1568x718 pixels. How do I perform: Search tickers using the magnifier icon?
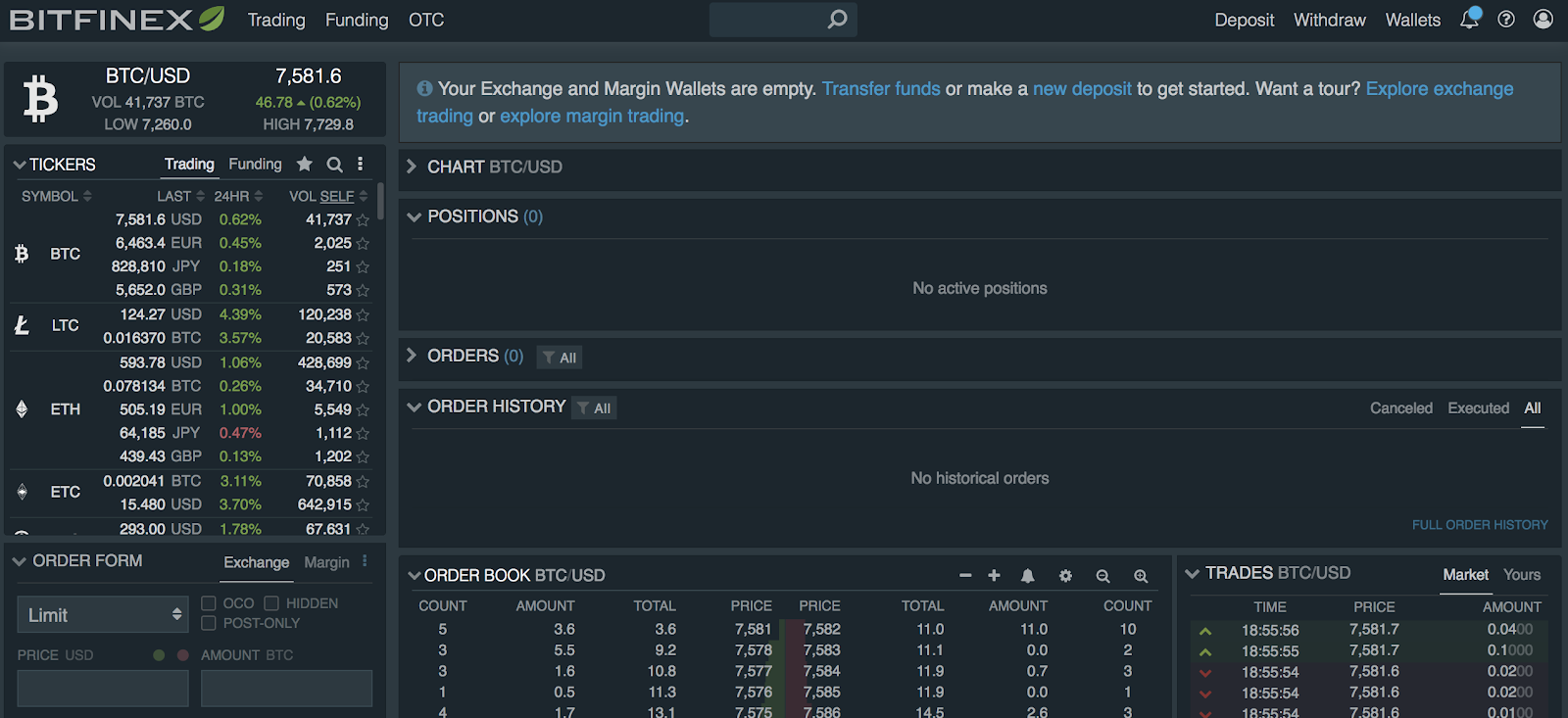[x=334, y=165]
